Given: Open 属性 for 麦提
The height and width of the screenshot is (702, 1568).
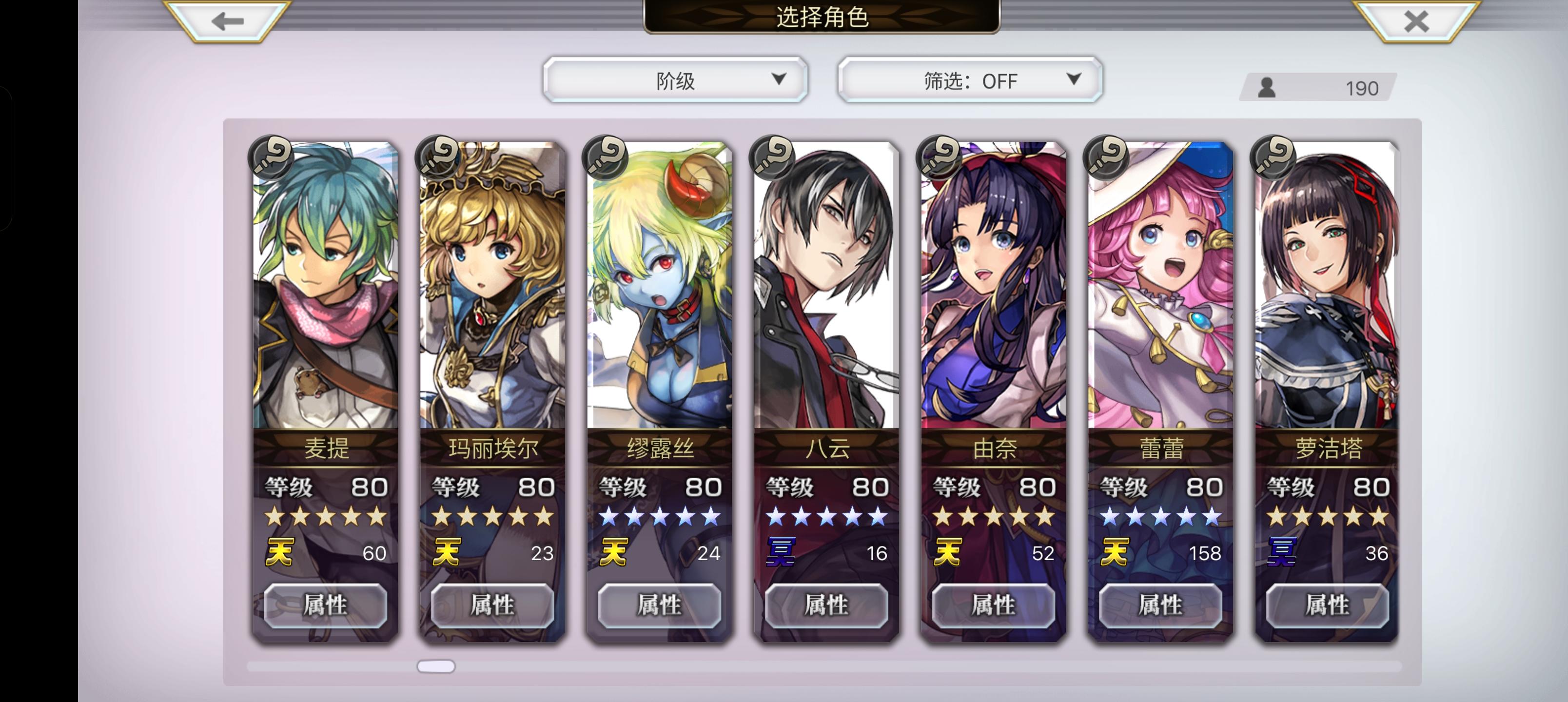Looking at the screenshot, I should pyautogui.click(x=326, y=605).
